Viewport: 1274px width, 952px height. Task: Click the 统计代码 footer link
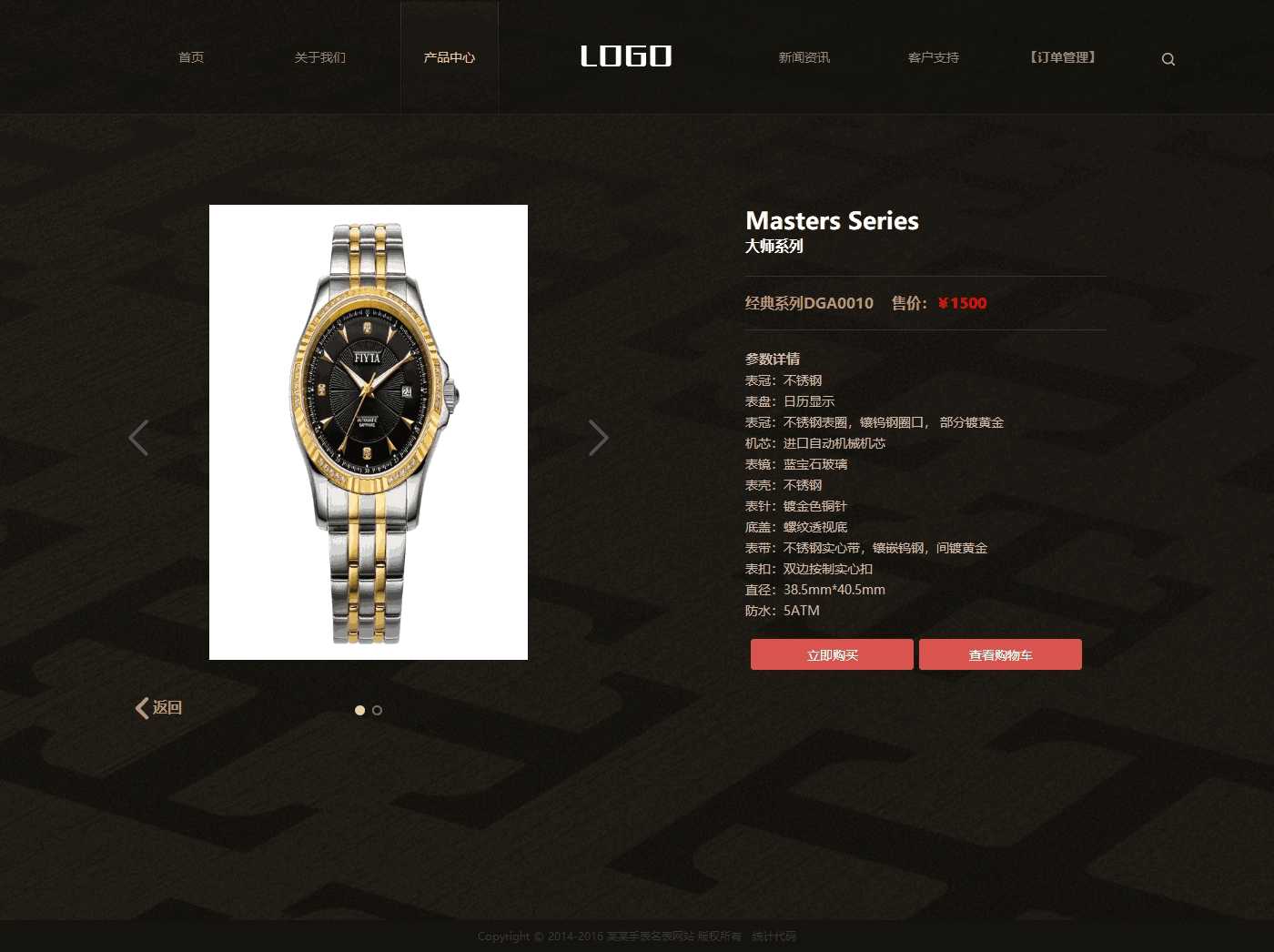click(x=774, y=937)
